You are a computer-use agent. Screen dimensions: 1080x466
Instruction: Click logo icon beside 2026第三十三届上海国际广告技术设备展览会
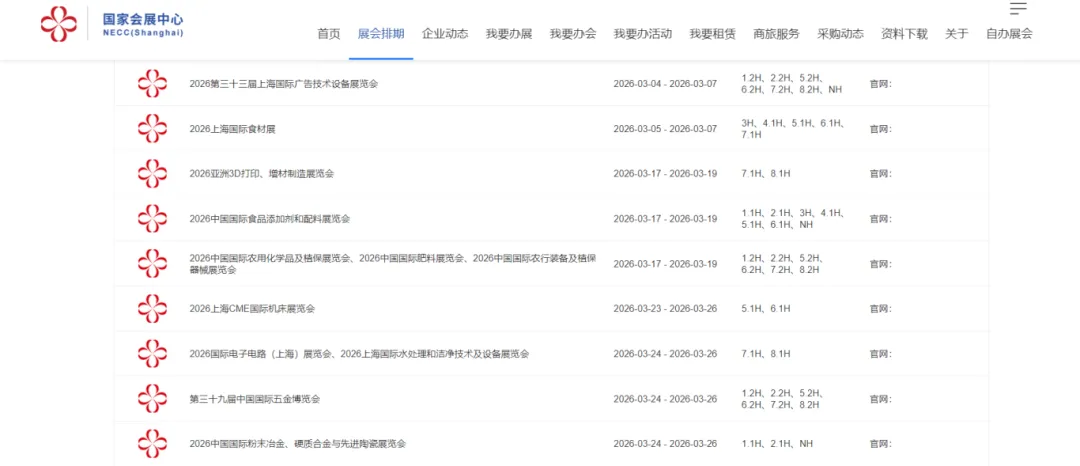click(152, 84)
